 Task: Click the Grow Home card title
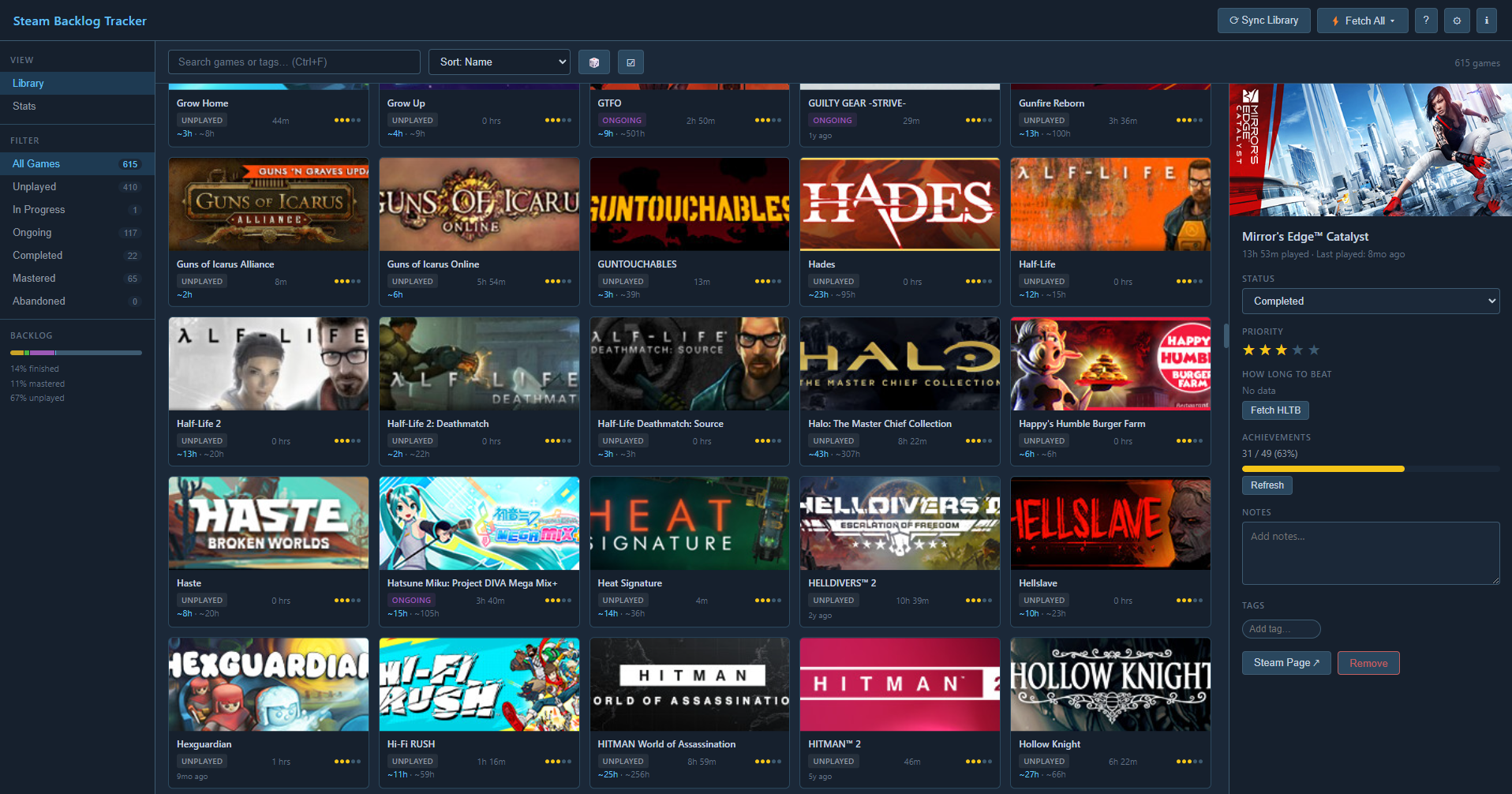pyautogui.click(x=202, y=103)
